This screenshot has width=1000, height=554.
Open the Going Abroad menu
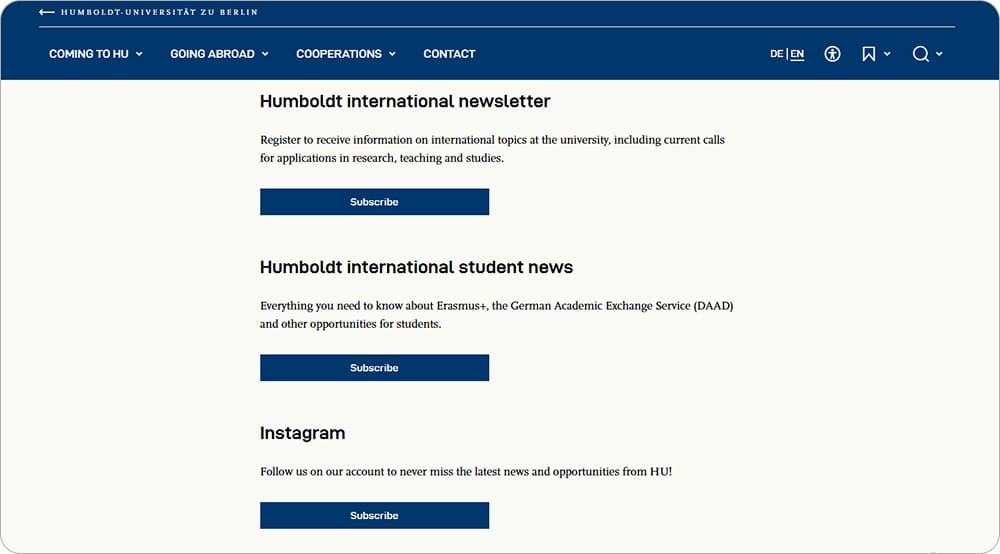pos(212,54)
